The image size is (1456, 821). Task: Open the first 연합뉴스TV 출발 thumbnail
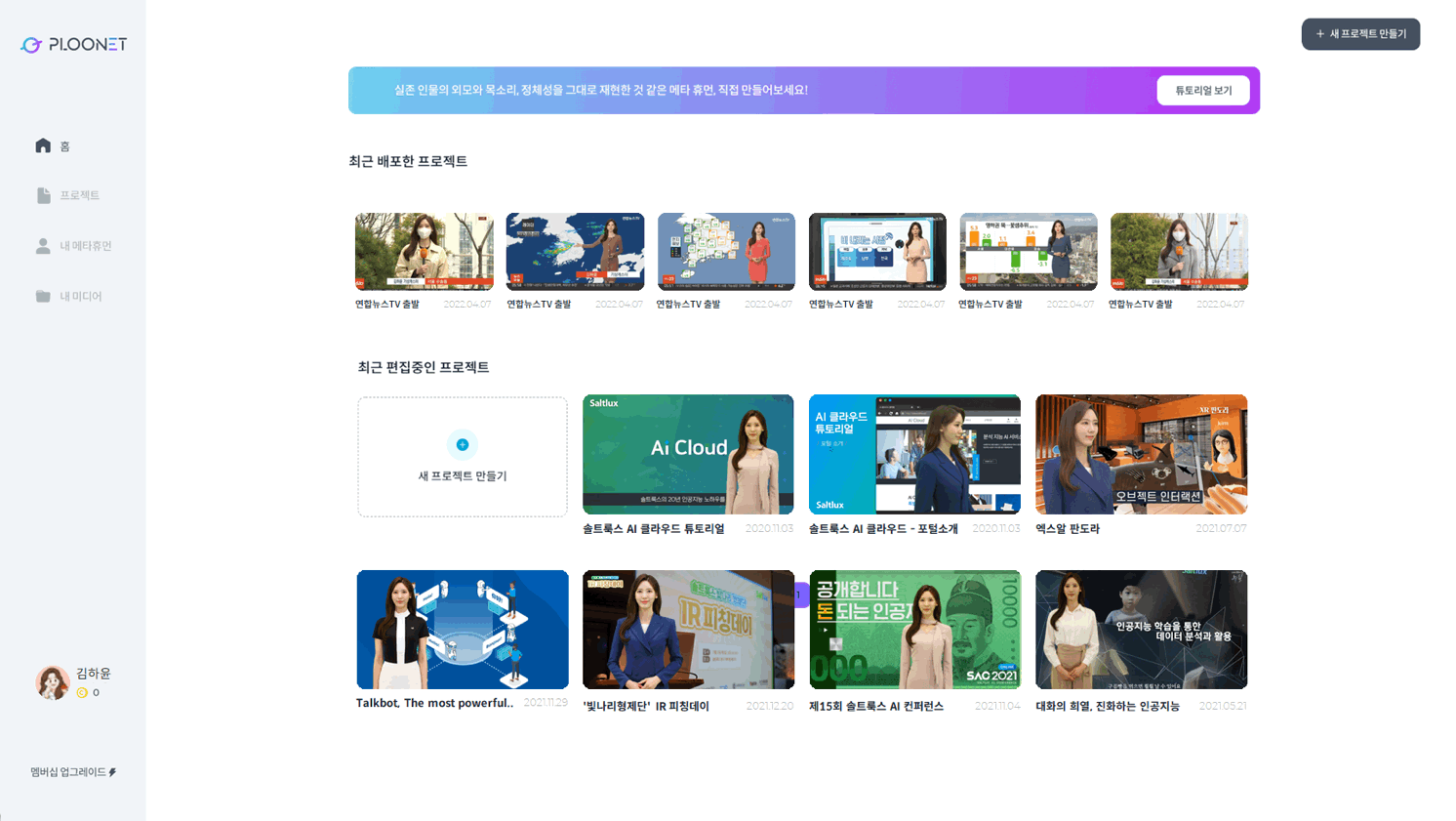(x=424, y=252)
